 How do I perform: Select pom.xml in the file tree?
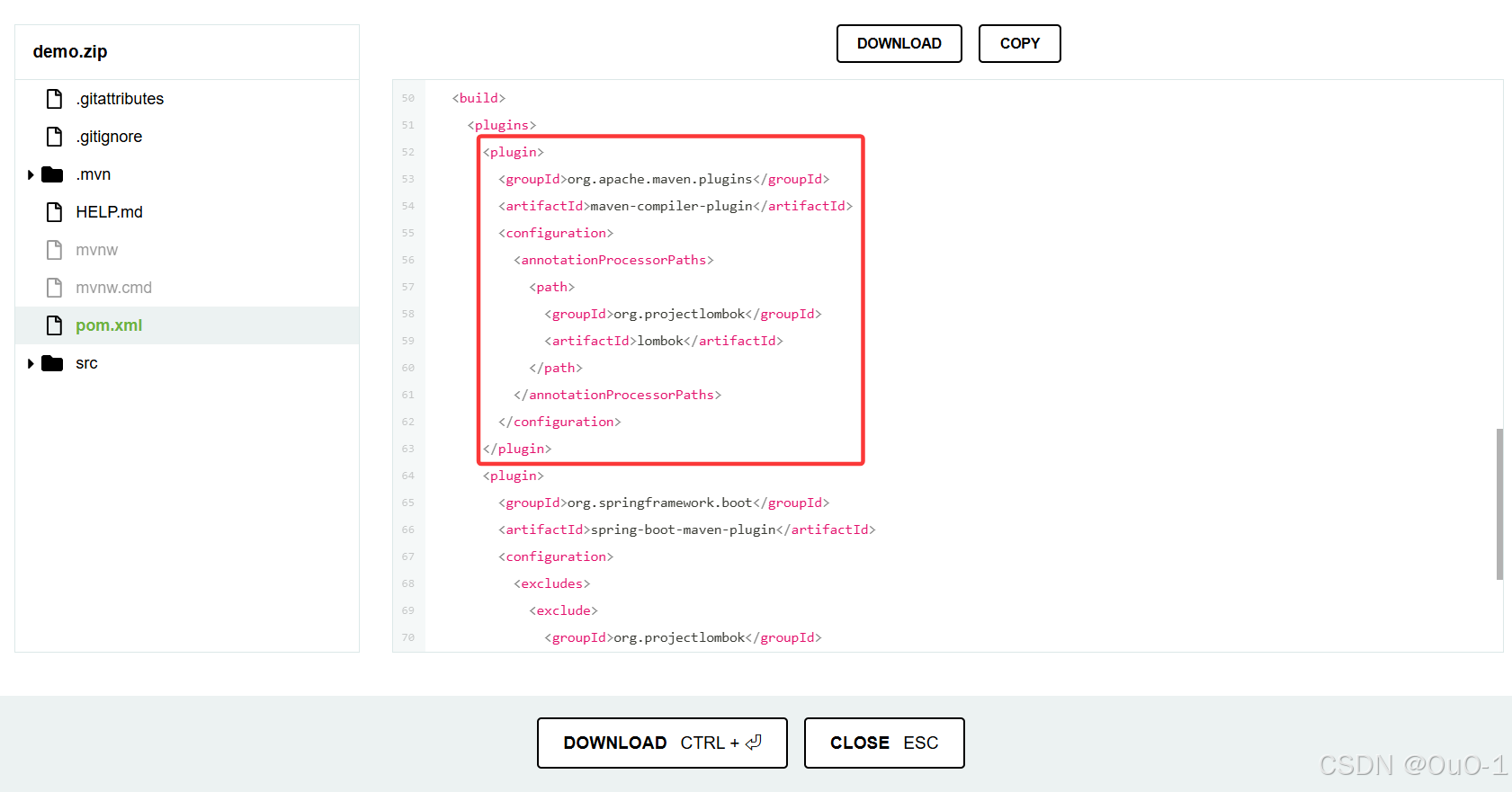(x=109, y=325)
